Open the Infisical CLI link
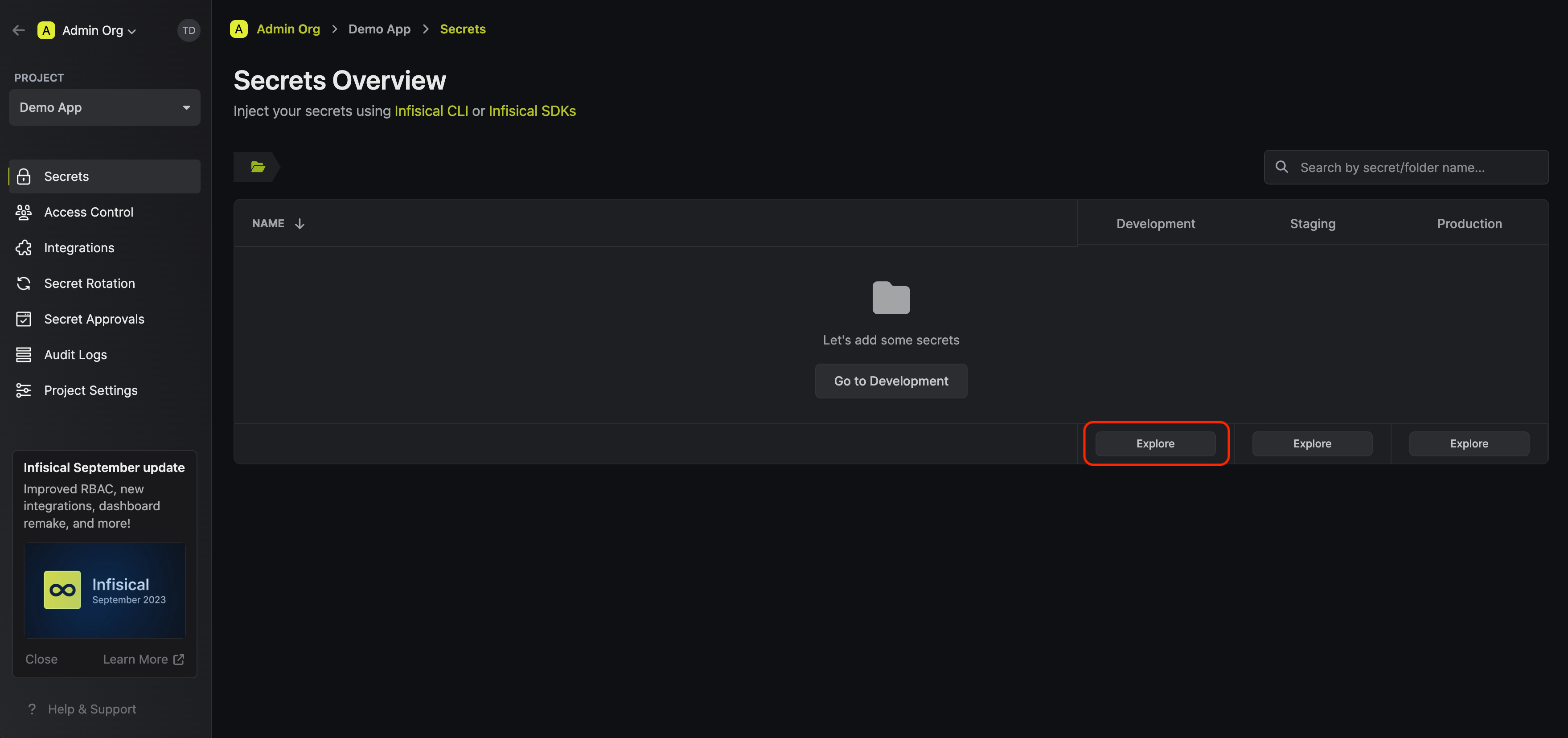 [431, 111]
